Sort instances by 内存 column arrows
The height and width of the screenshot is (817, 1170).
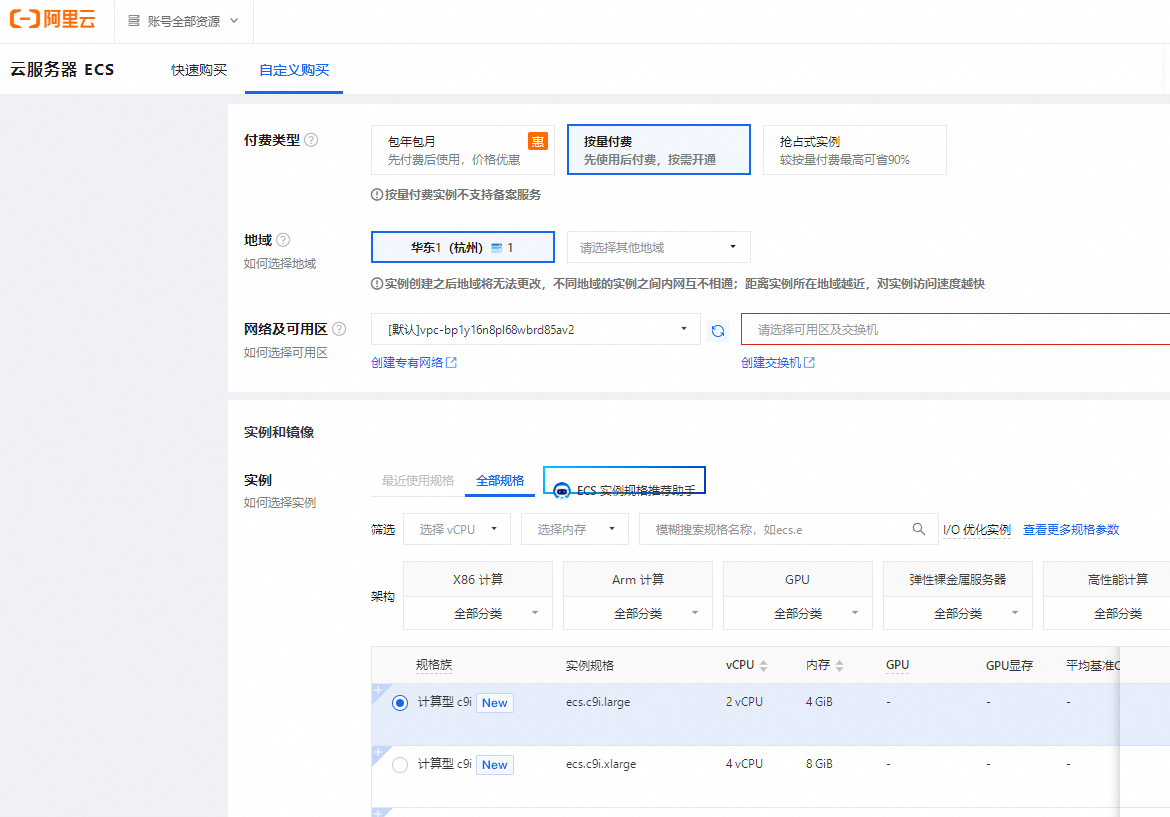coord(840,666)
